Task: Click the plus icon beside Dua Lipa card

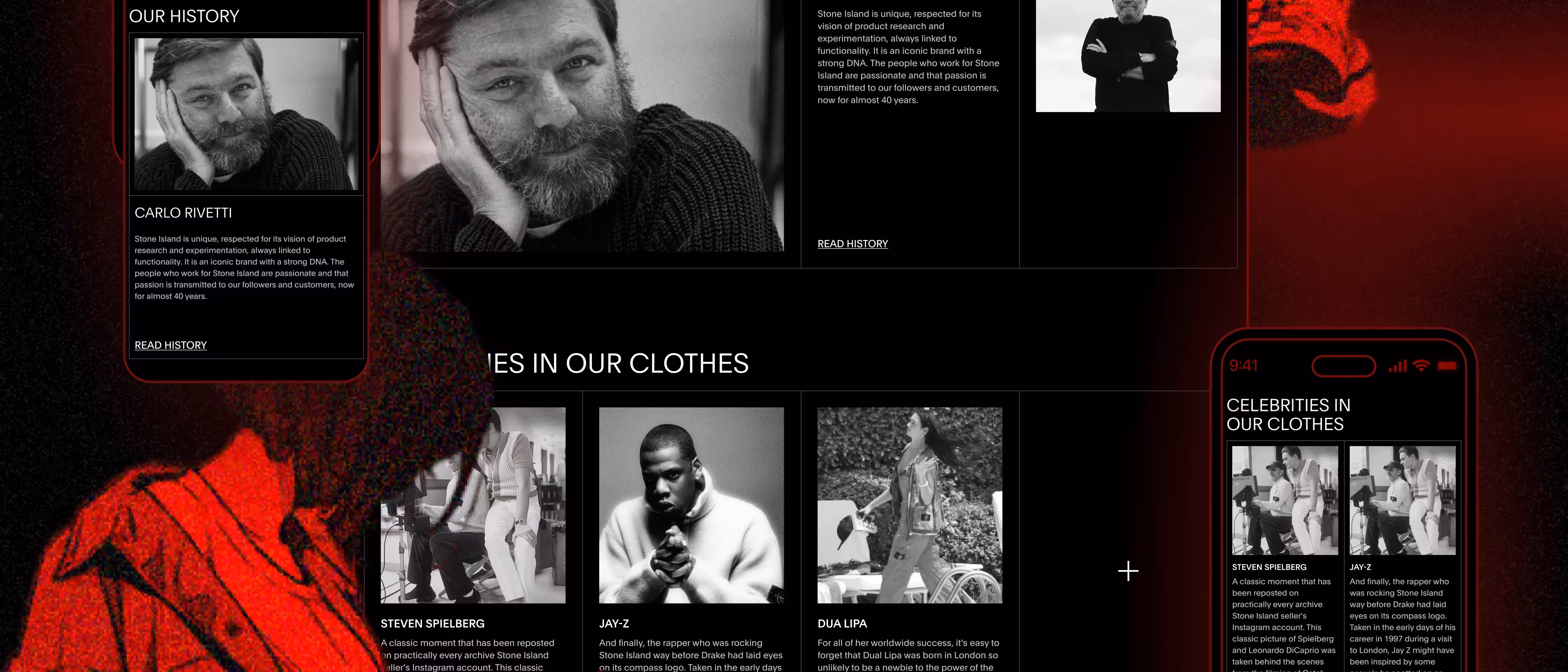Action: point(1128,571)
